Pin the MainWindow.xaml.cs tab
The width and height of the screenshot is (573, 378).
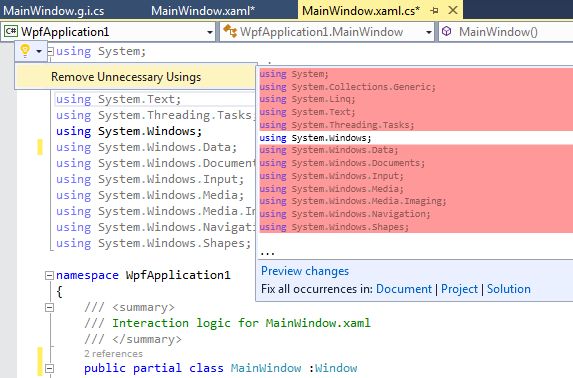coord(434,11)
